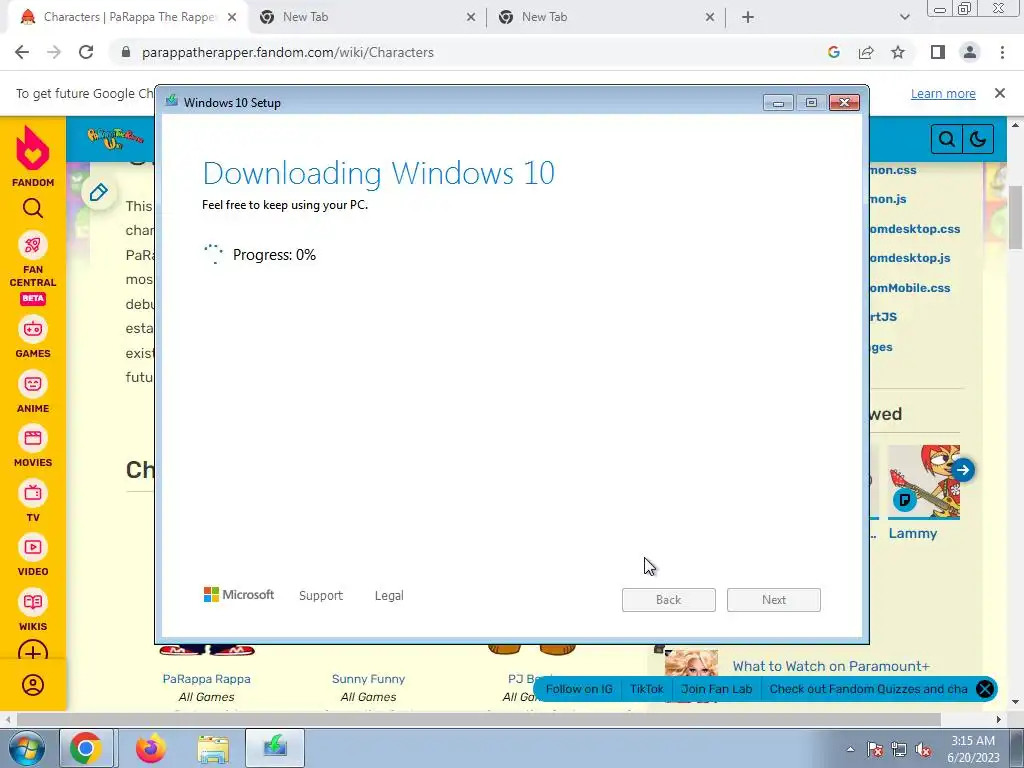Click the wiki header search icon
The width and height of the screenshot is (1024, 768).
tap(946, 139)
